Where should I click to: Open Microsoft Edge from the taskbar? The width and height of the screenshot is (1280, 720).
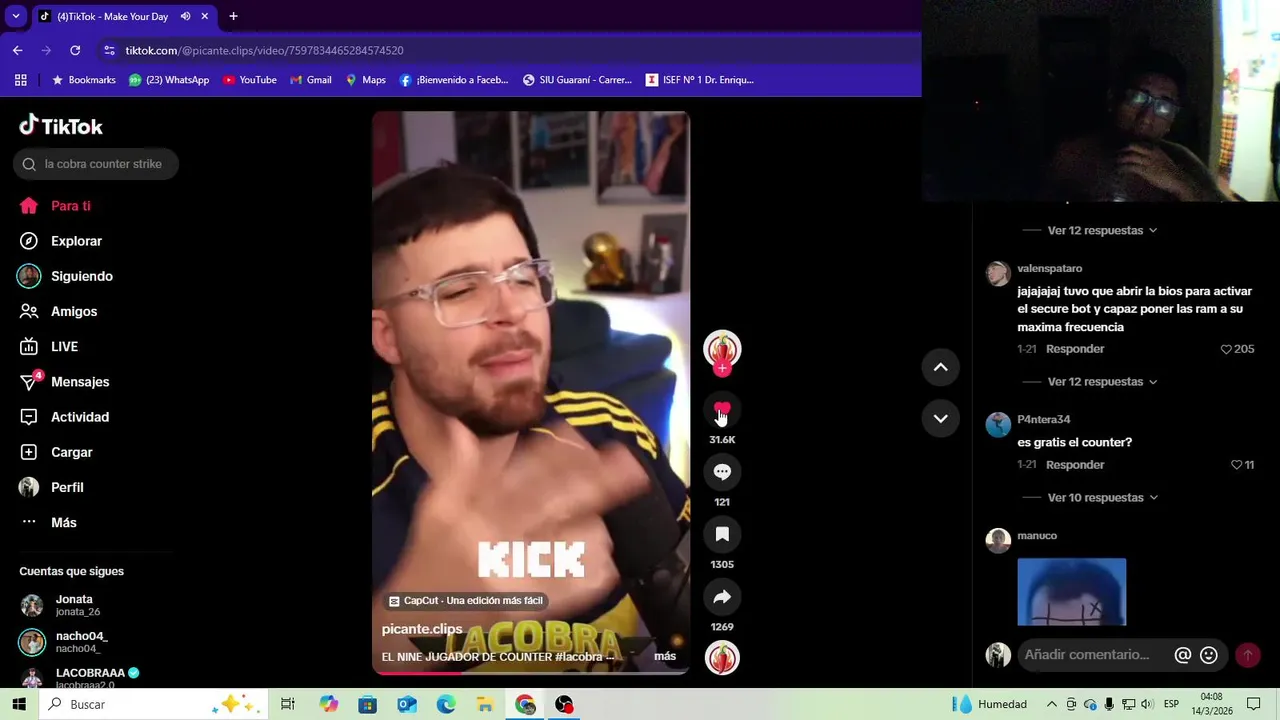(x=446, y=704)
